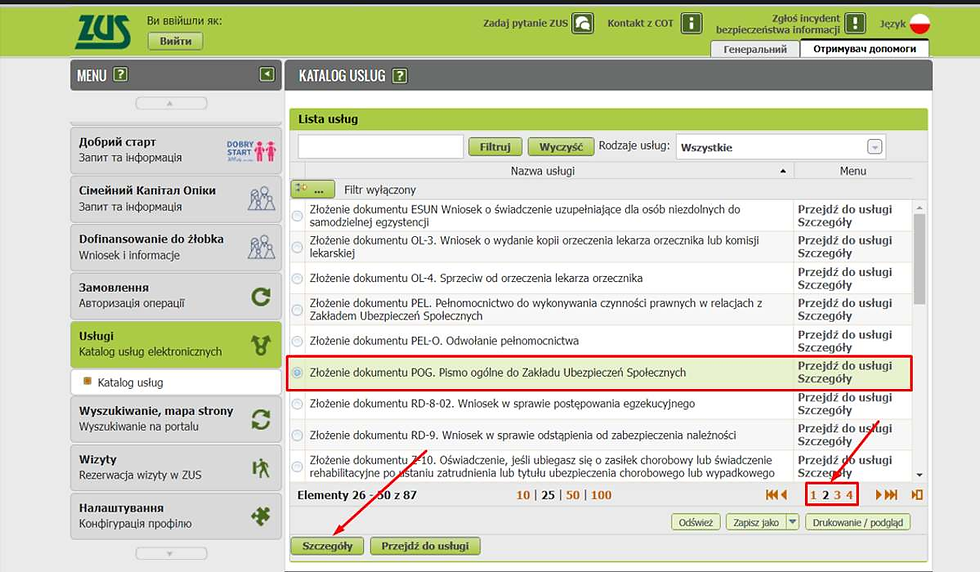The height and width of the screenshot is (572, 980).
Task: Click the ZUS logo
Action: click(x=103, y=31)
